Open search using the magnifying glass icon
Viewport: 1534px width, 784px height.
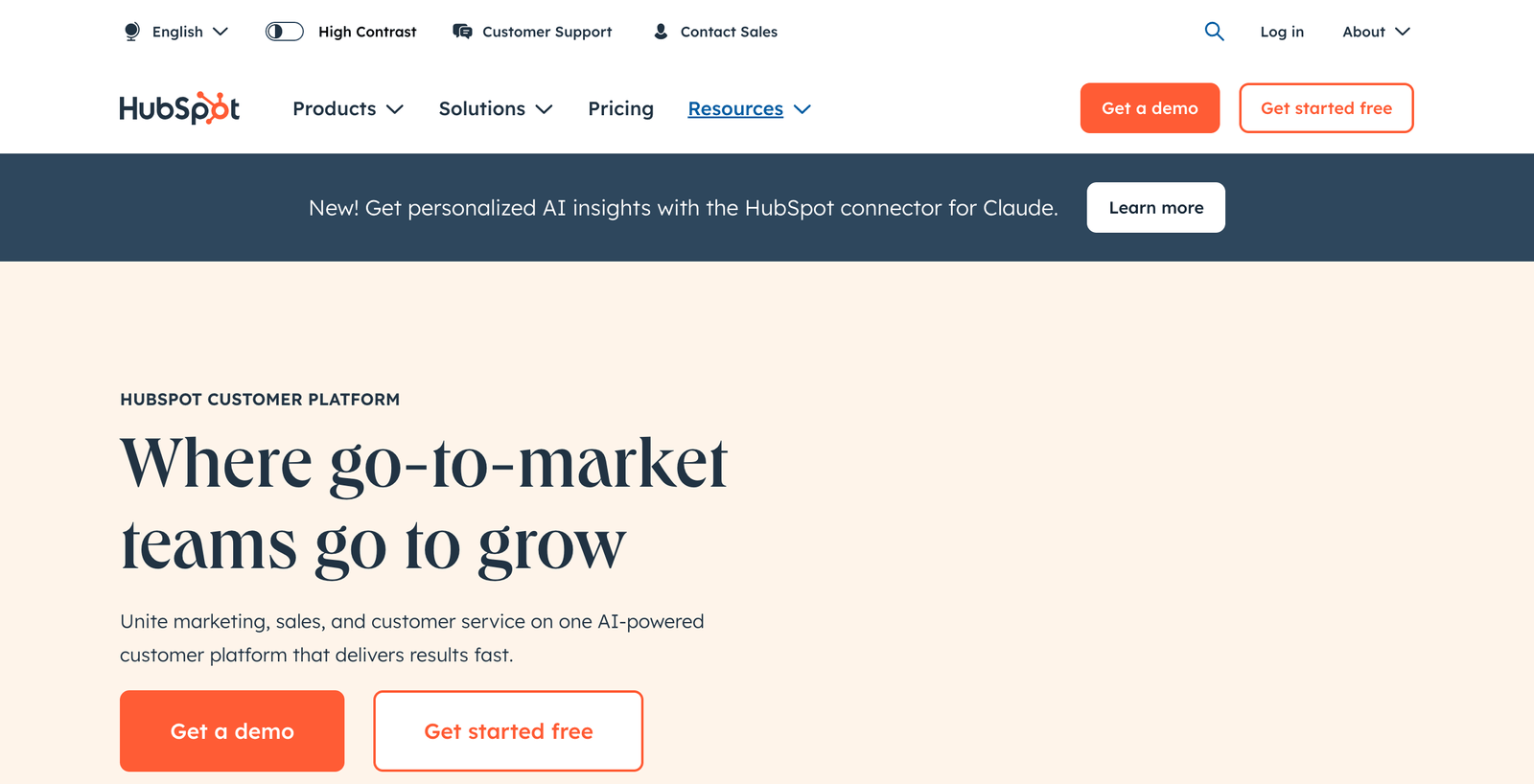[x=1214, y=32]
